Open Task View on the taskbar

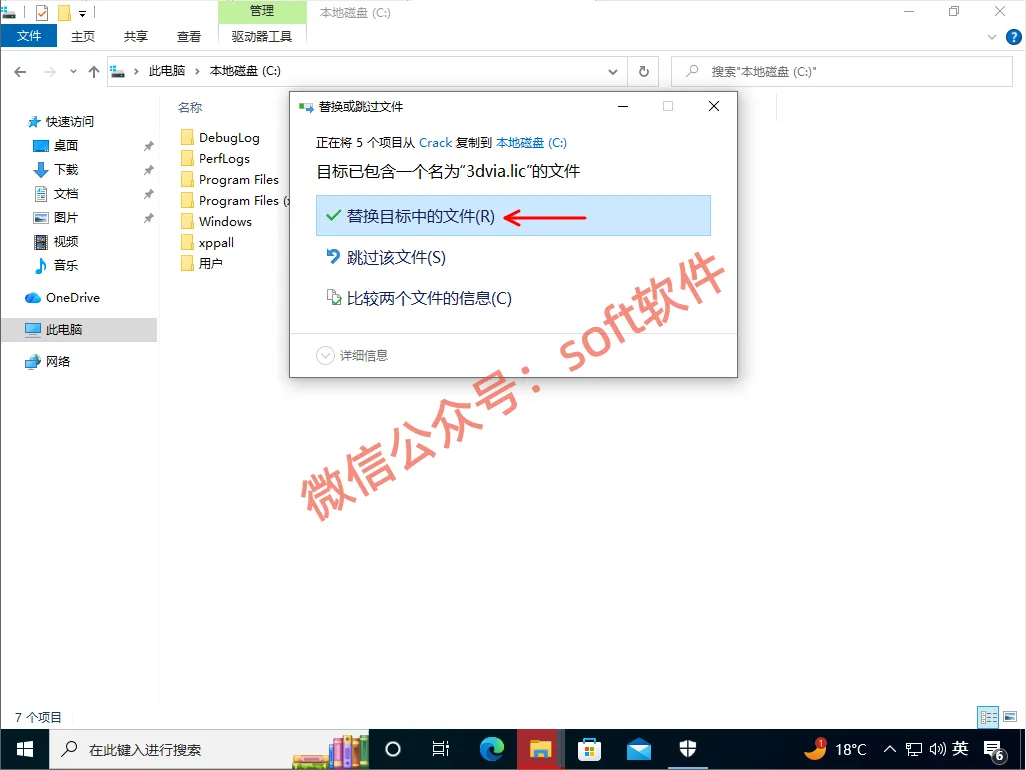pos(441,750)
